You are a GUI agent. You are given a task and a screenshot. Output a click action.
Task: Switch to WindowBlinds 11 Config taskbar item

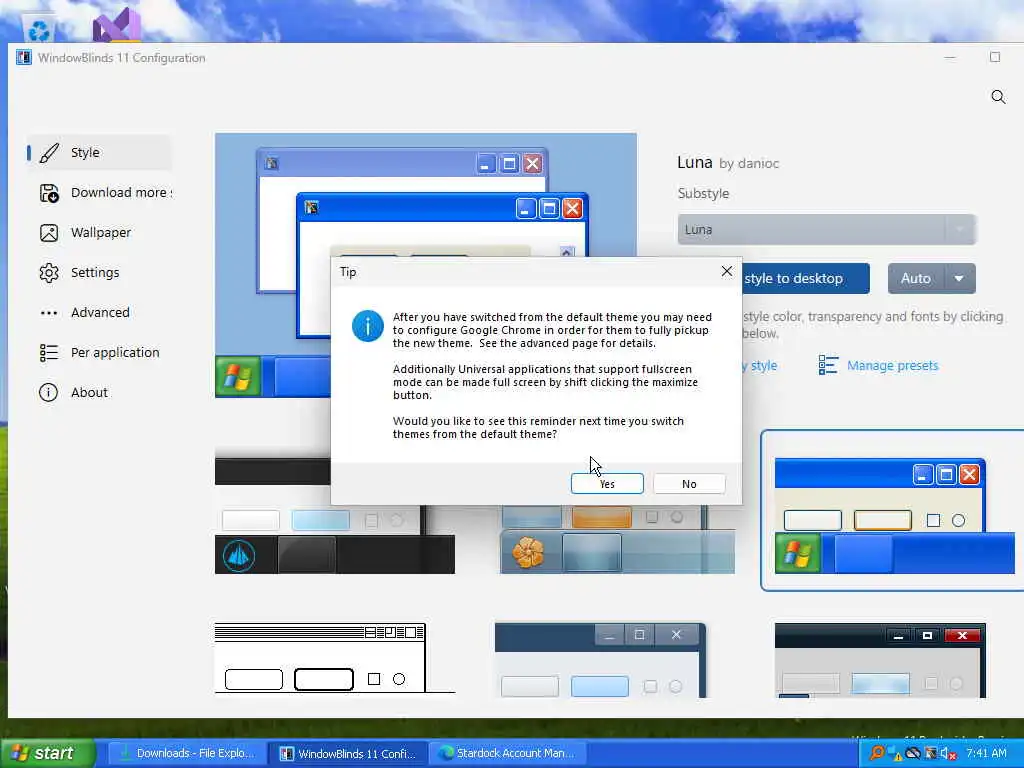pyautogui.click(x=349, y=754)
